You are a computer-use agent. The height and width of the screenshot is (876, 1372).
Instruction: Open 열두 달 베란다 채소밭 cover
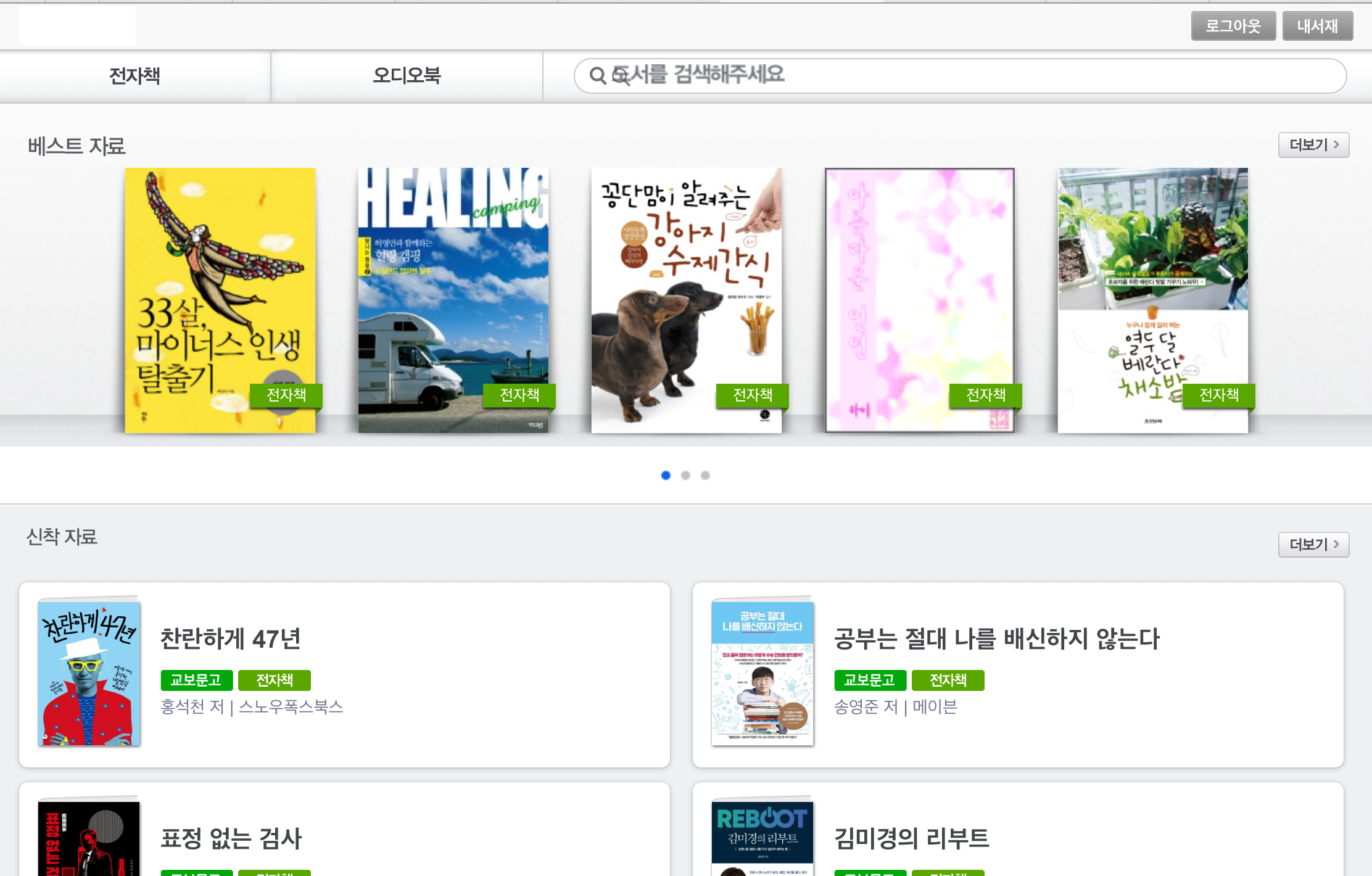(1152, 300)
